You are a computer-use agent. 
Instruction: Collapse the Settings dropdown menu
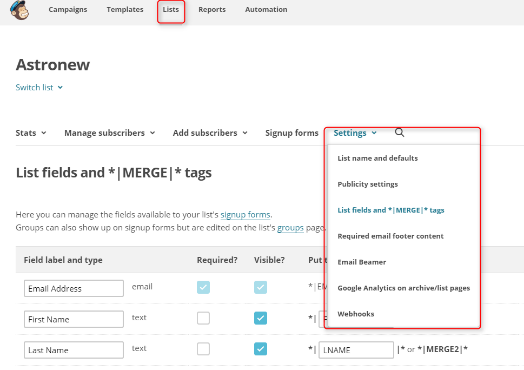pos(355,133)
